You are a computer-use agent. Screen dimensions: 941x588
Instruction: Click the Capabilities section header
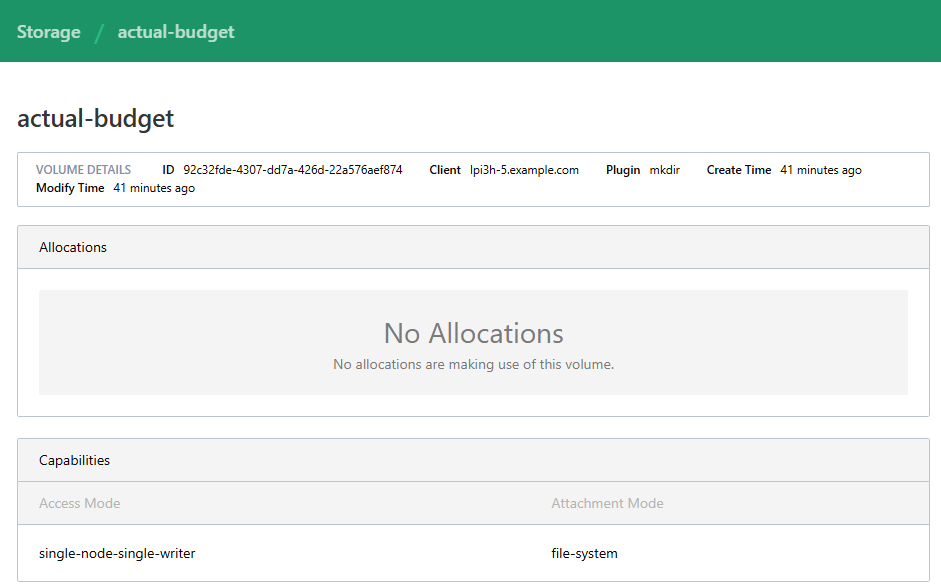(x=474, y=460)
